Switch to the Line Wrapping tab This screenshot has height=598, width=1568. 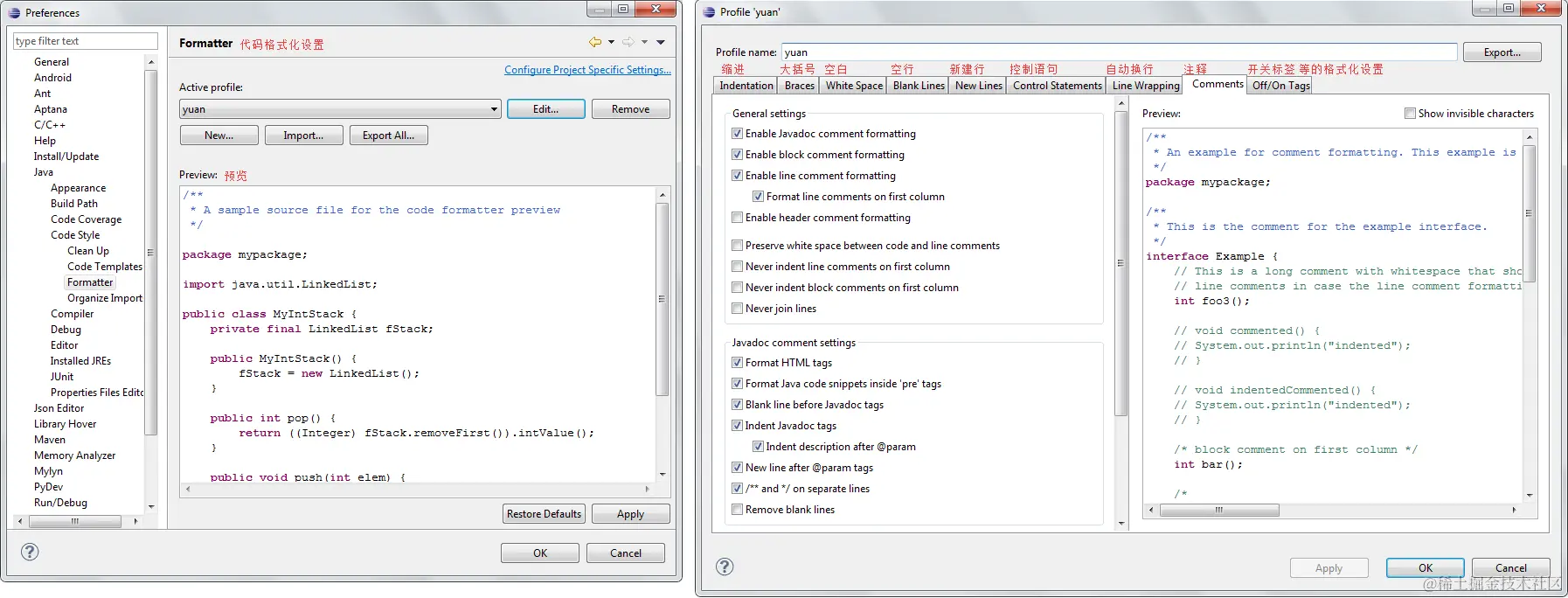[x=1146, y=86]
